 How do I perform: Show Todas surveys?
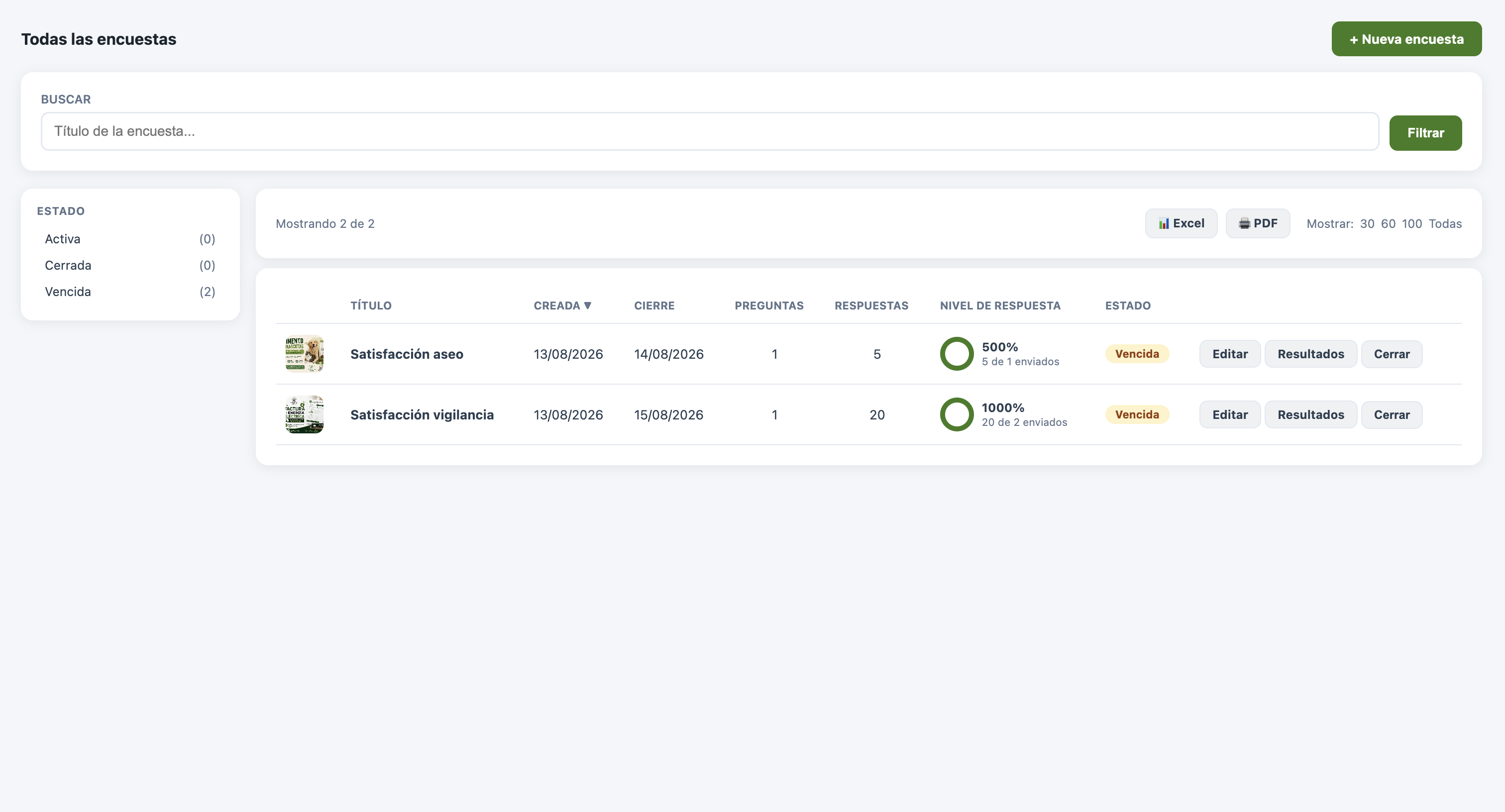pyautogui.click(x=1445, y=224)
